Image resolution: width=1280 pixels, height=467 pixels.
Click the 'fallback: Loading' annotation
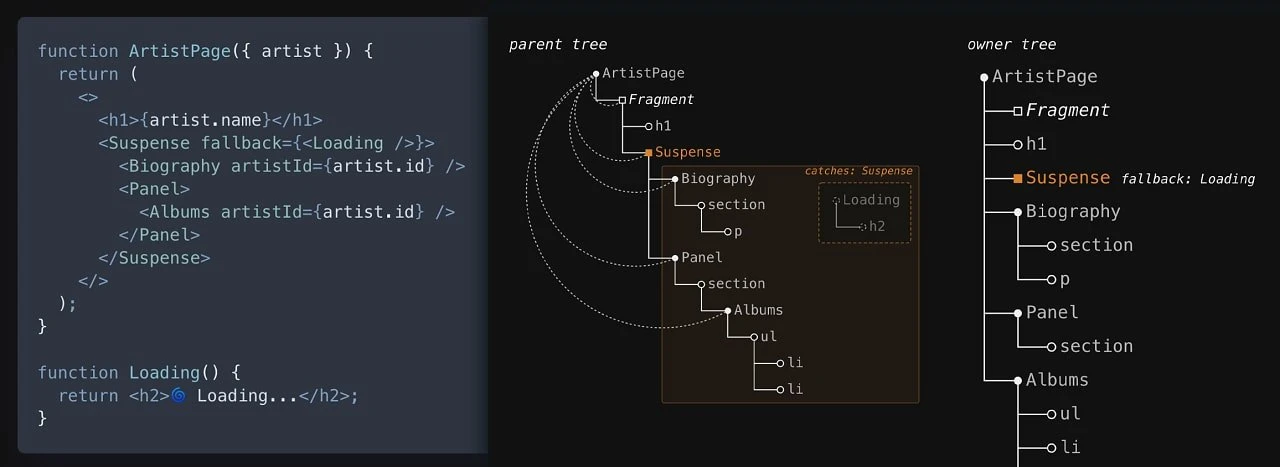1187,179
